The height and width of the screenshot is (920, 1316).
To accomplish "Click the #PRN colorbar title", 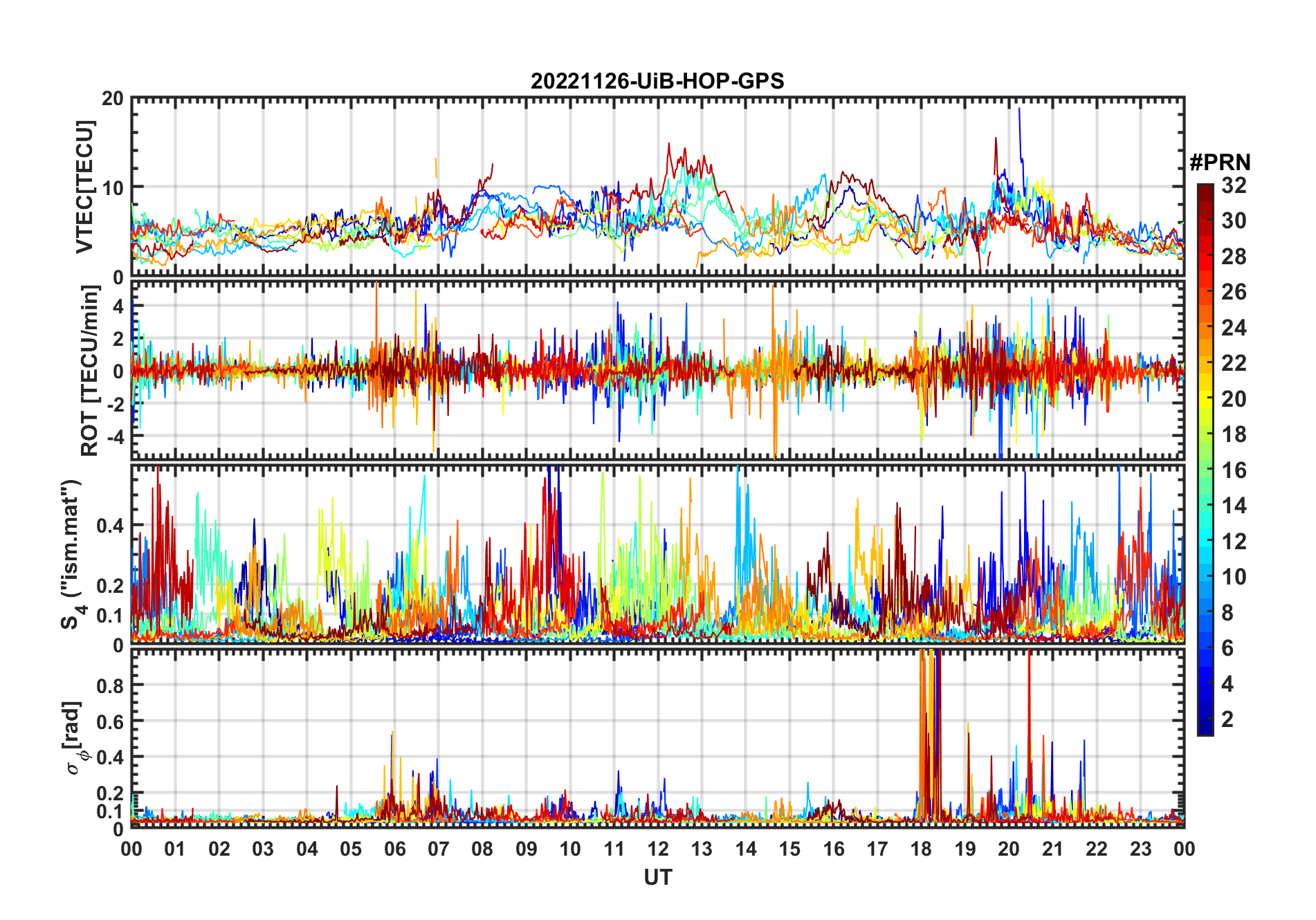I will tap(1221, 163).
